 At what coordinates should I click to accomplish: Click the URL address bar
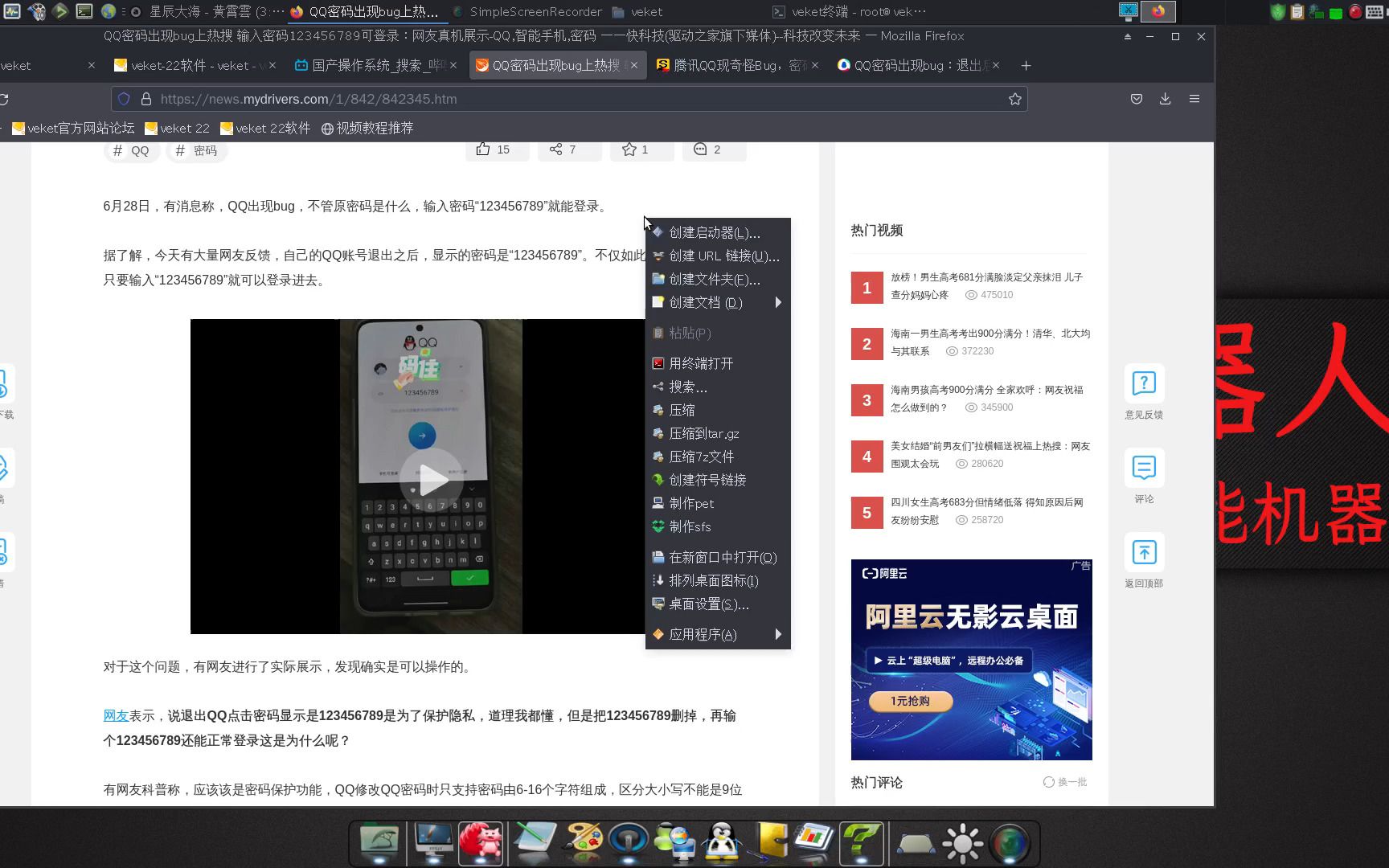(x=569, y=99)
